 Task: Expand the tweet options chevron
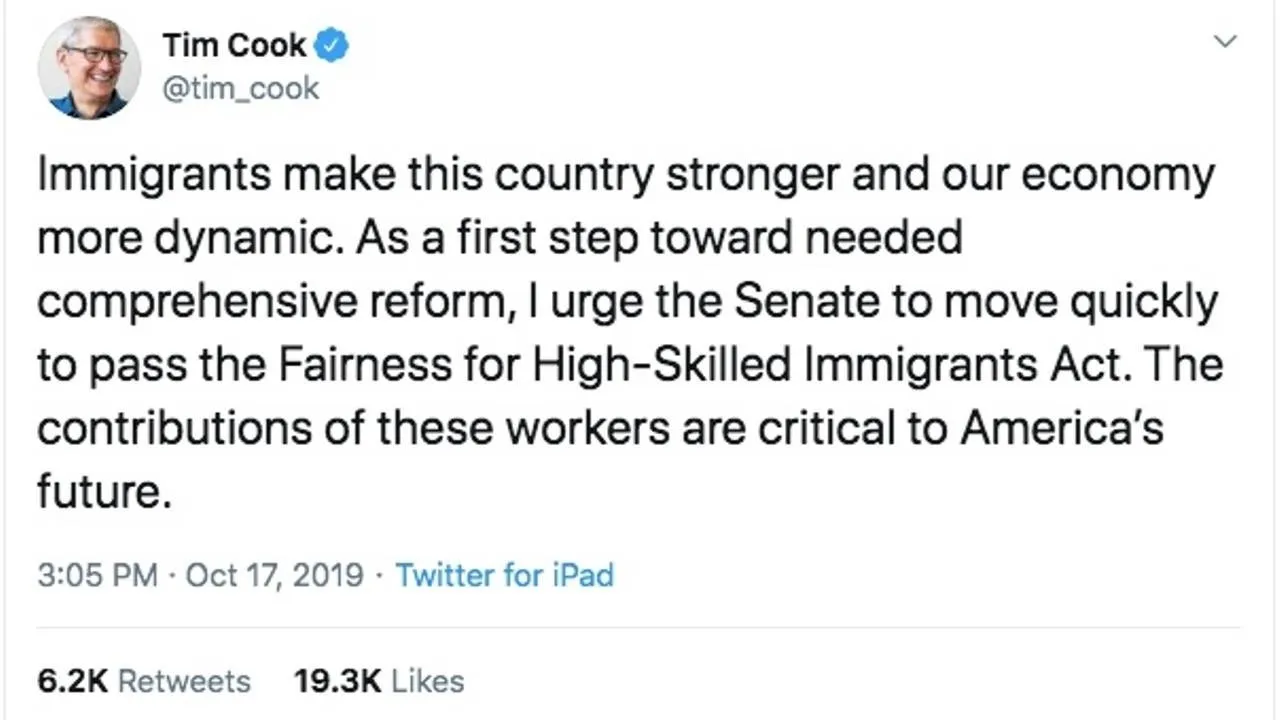[x=1225, y=42]
